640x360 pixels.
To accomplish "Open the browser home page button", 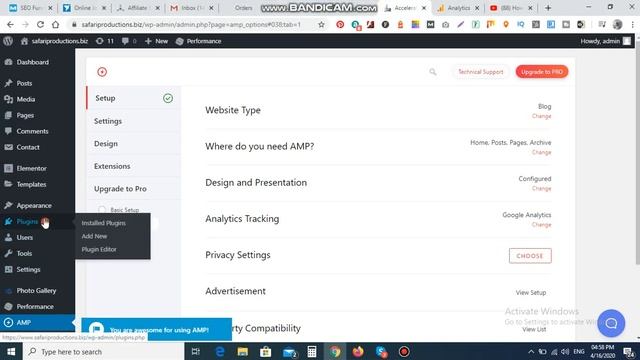I will [x=56, y=24].
